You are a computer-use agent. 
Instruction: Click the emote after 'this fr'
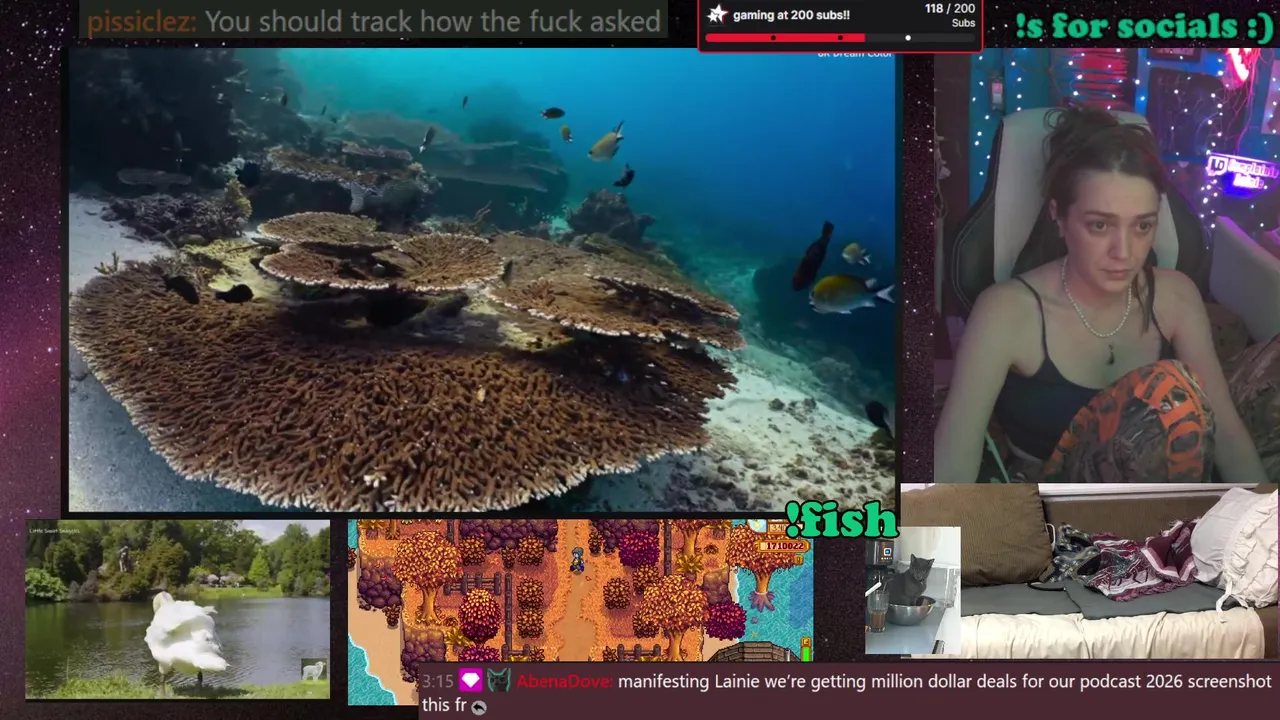(x=479, y=707)
